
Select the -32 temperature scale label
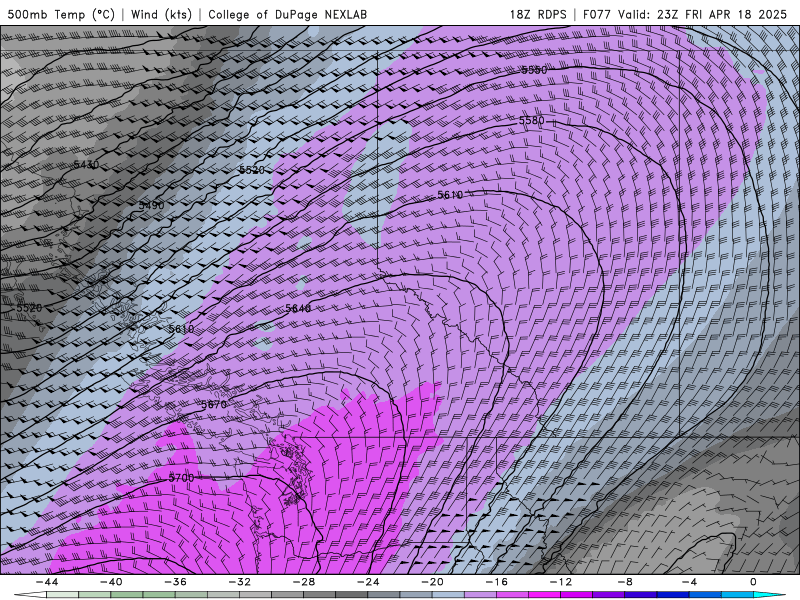click(239, 582)
